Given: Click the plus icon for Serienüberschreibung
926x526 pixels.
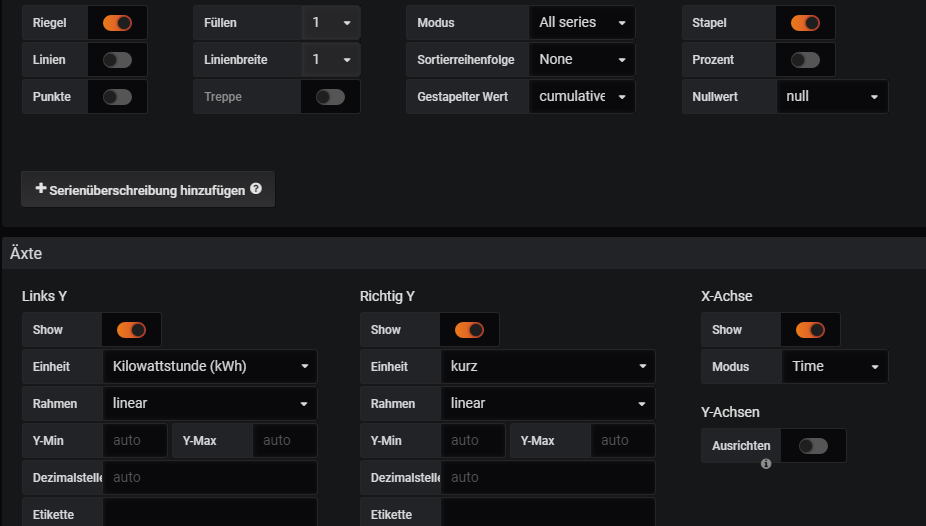Looking at the screenshot, I should pos(41,189).
